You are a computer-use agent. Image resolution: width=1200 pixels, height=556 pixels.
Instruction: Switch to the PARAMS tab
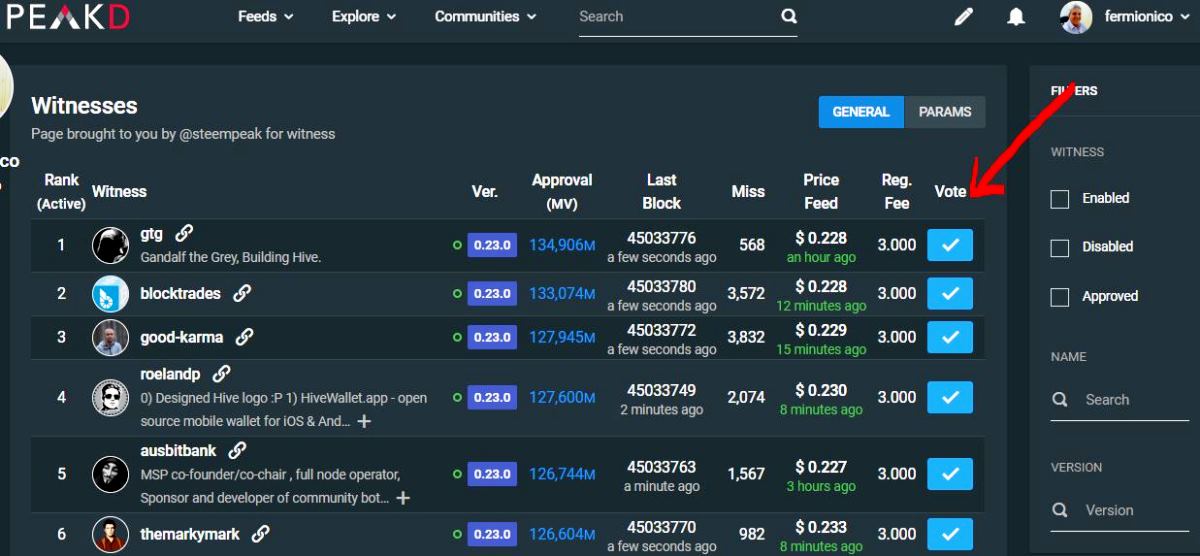[945, 112]
